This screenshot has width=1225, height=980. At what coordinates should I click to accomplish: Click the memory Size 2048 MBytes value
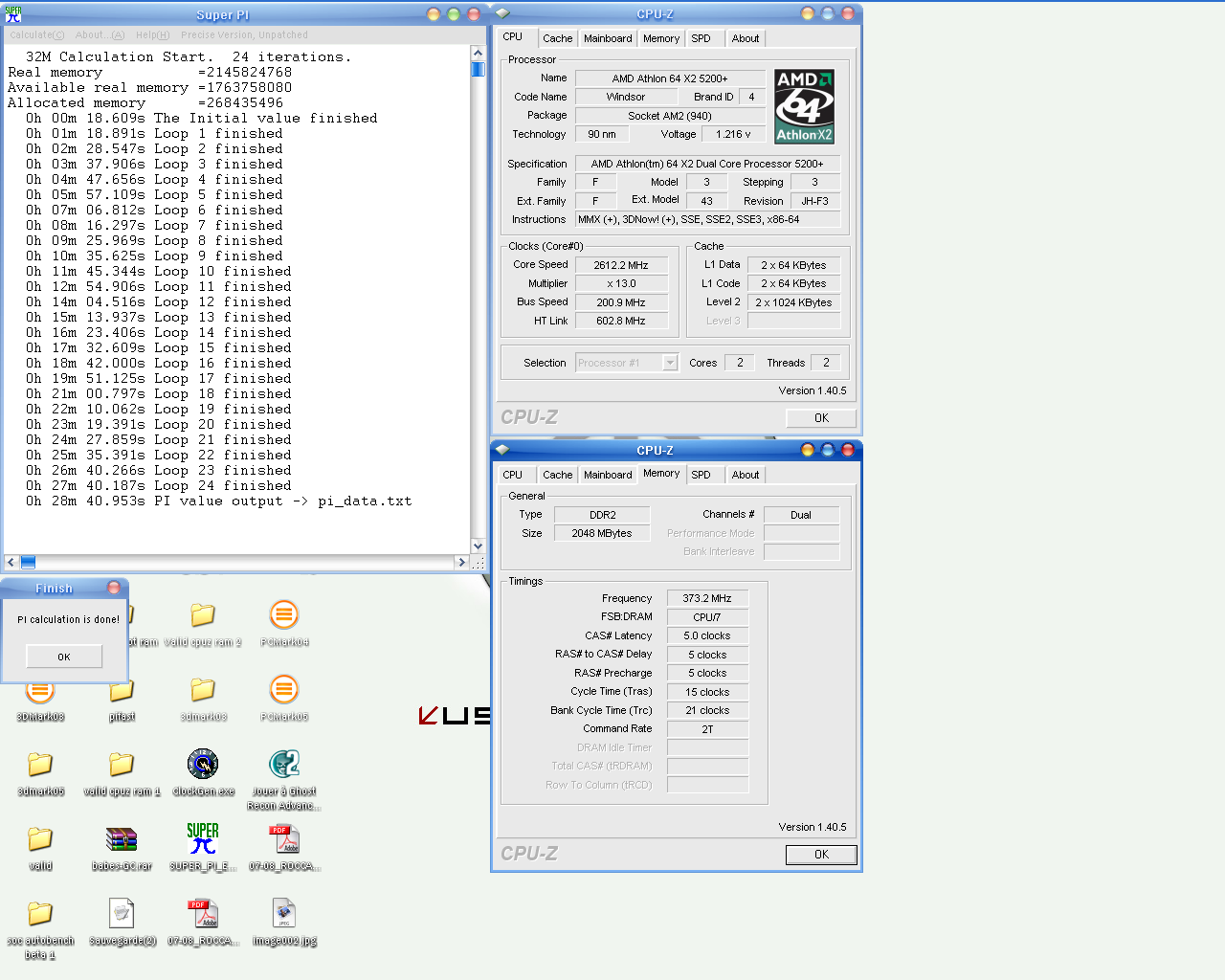(602, 533)
